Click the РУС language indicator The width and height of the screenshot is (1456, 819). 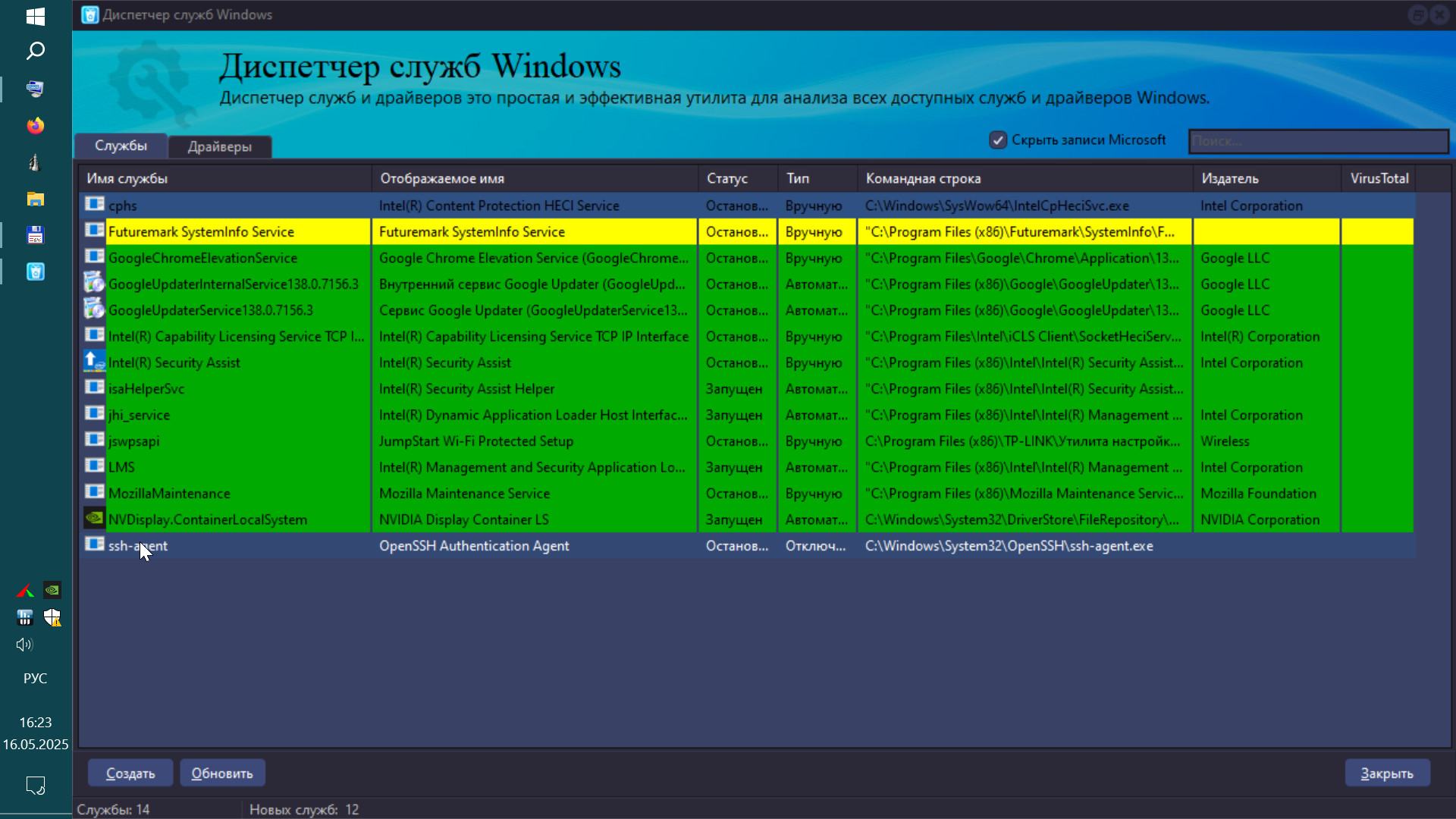pyautogui.click(x=36, y=678)
